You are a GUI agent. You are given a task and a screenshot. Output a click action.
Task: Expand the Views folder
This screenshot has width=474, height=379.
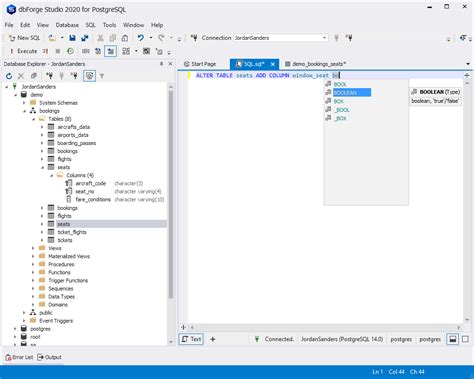(x=33, y=248)
